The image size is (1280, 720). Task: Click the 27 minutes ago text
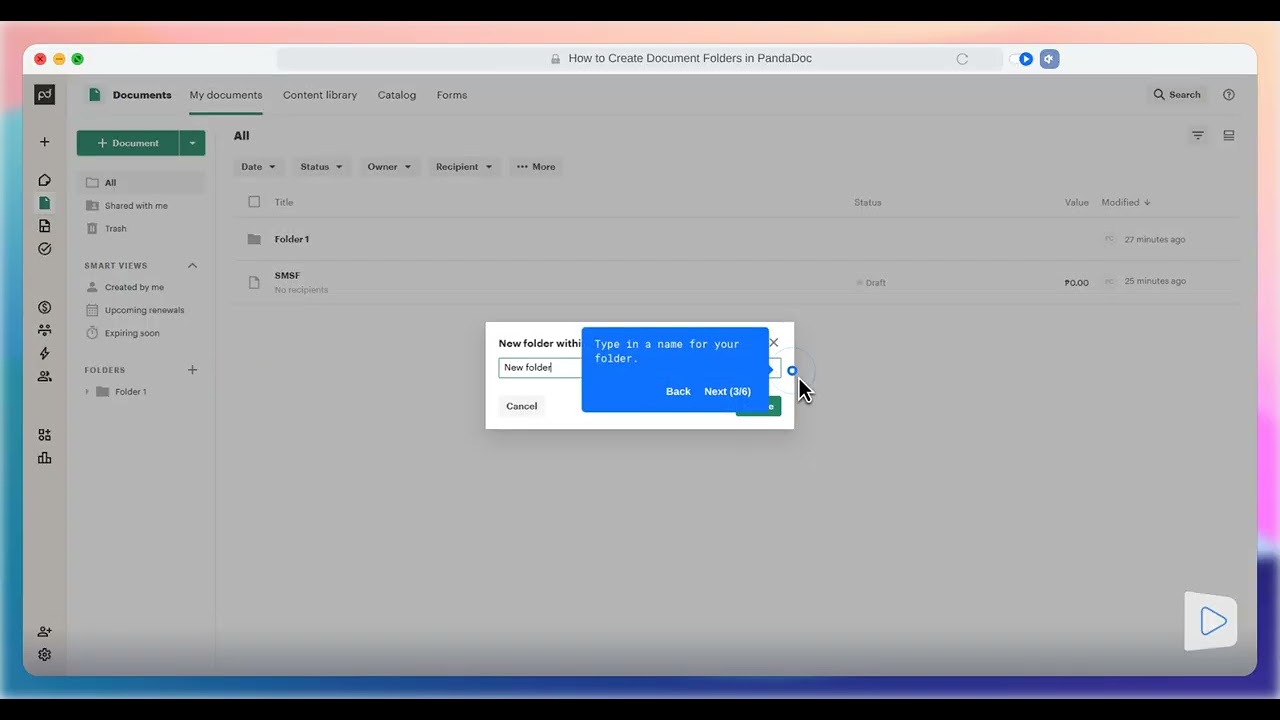coord(1155,240)
